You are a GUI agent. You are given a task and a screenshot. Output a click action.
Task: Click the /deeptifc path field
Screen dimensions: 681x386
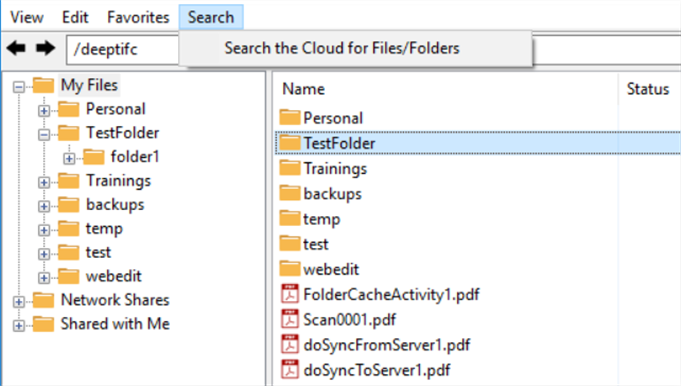(x=122, y=49)
